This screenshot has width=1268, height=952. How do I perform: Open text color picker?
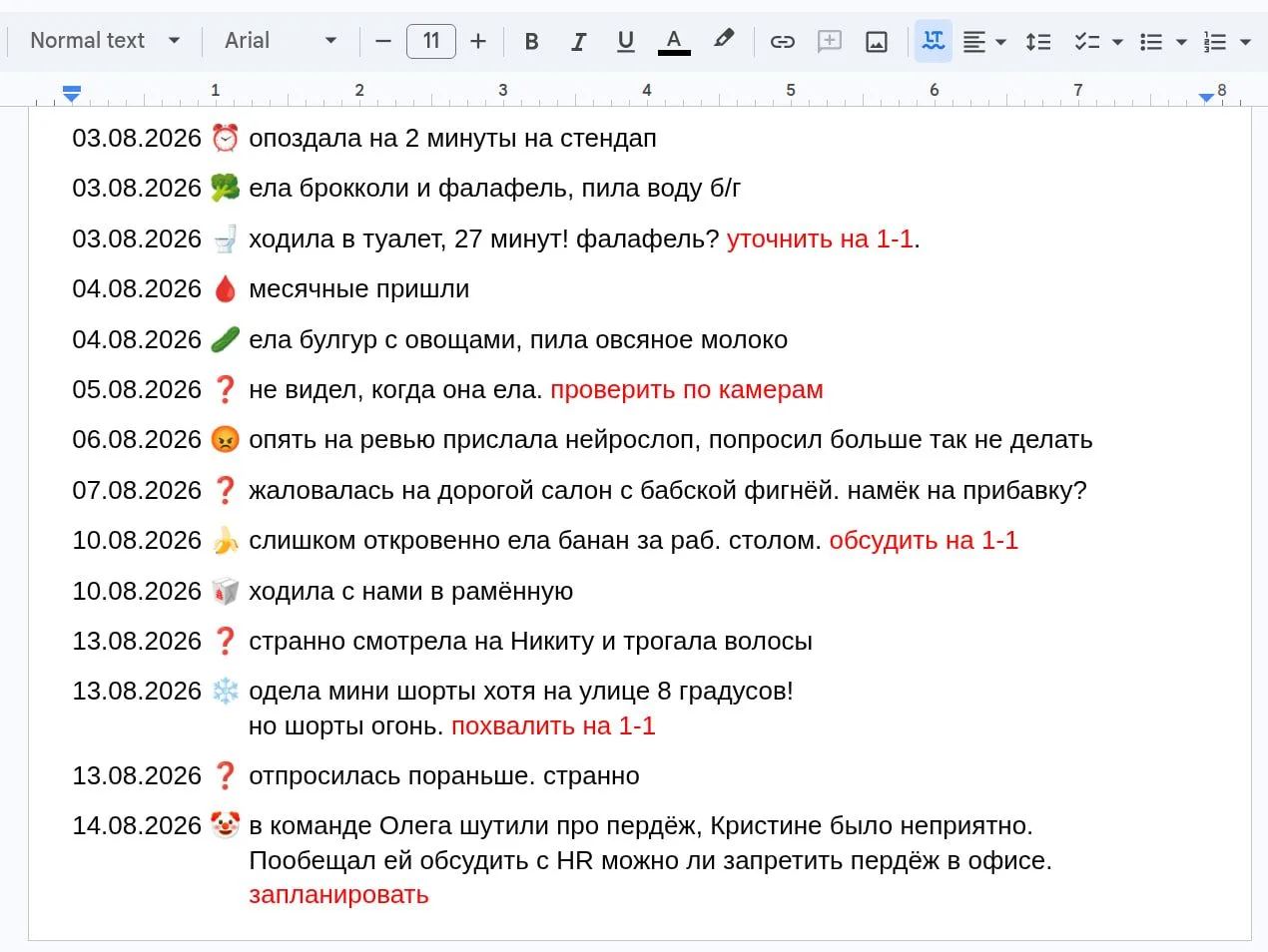point(674,41)
